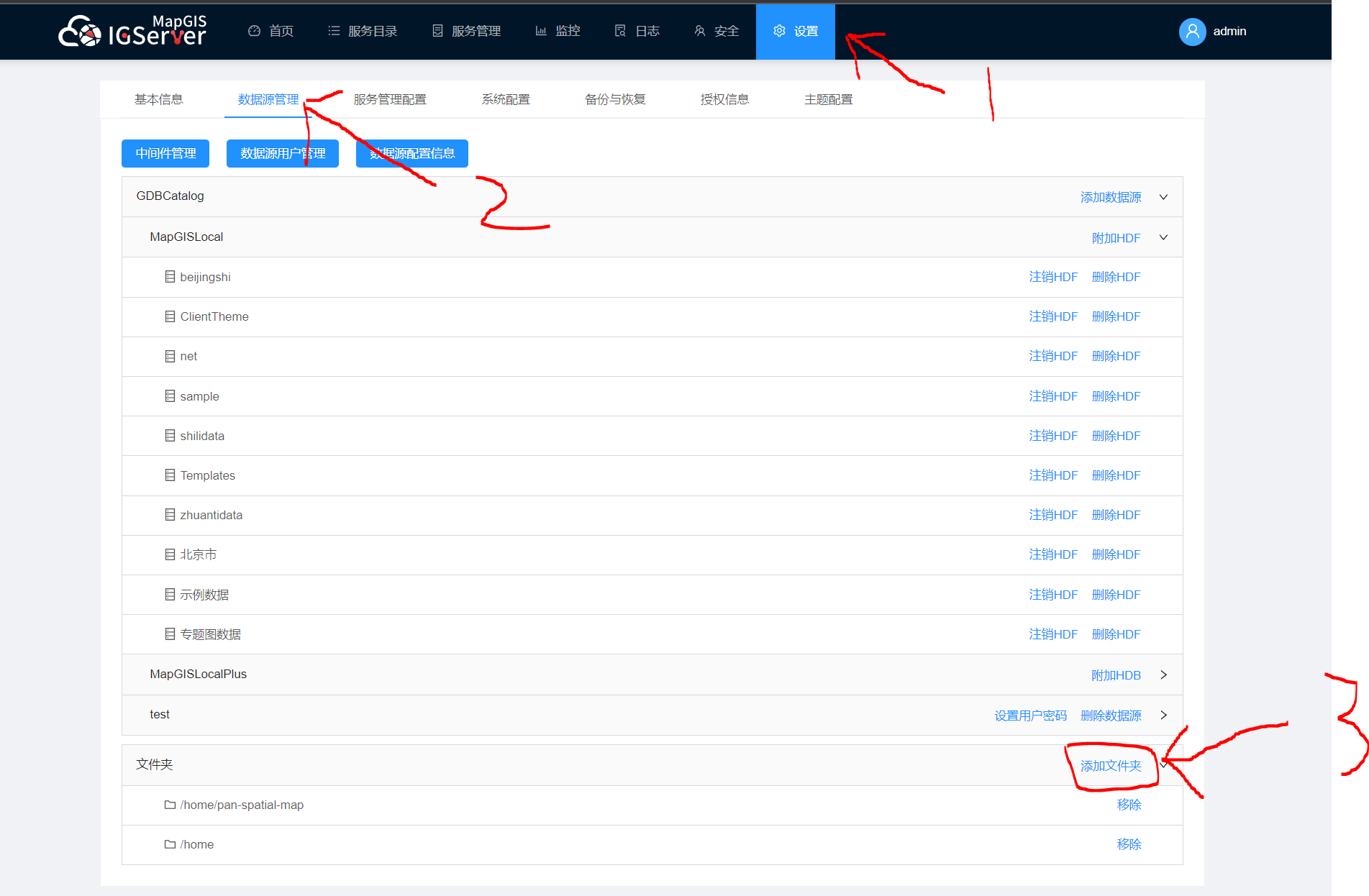Click the database icon beside shilidata
The width and height of the screenshot is (1369, 896).
click(170, 436)
